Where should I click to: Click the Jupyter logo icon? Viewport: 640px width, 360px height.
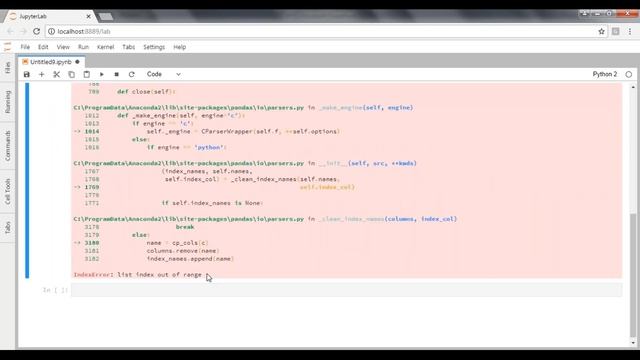[x=8, y=47]
